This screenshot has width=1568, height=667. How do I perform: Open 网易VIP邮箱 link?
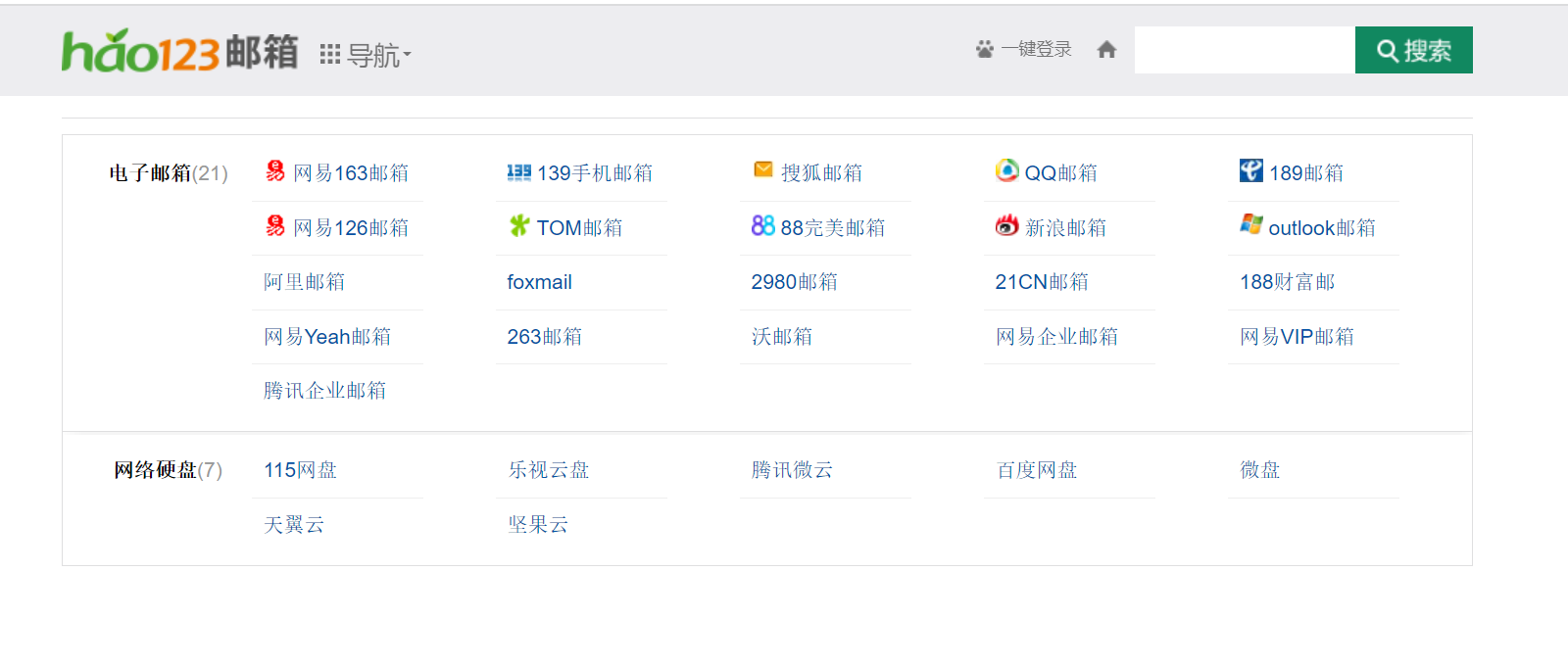tap(1297, 337)
